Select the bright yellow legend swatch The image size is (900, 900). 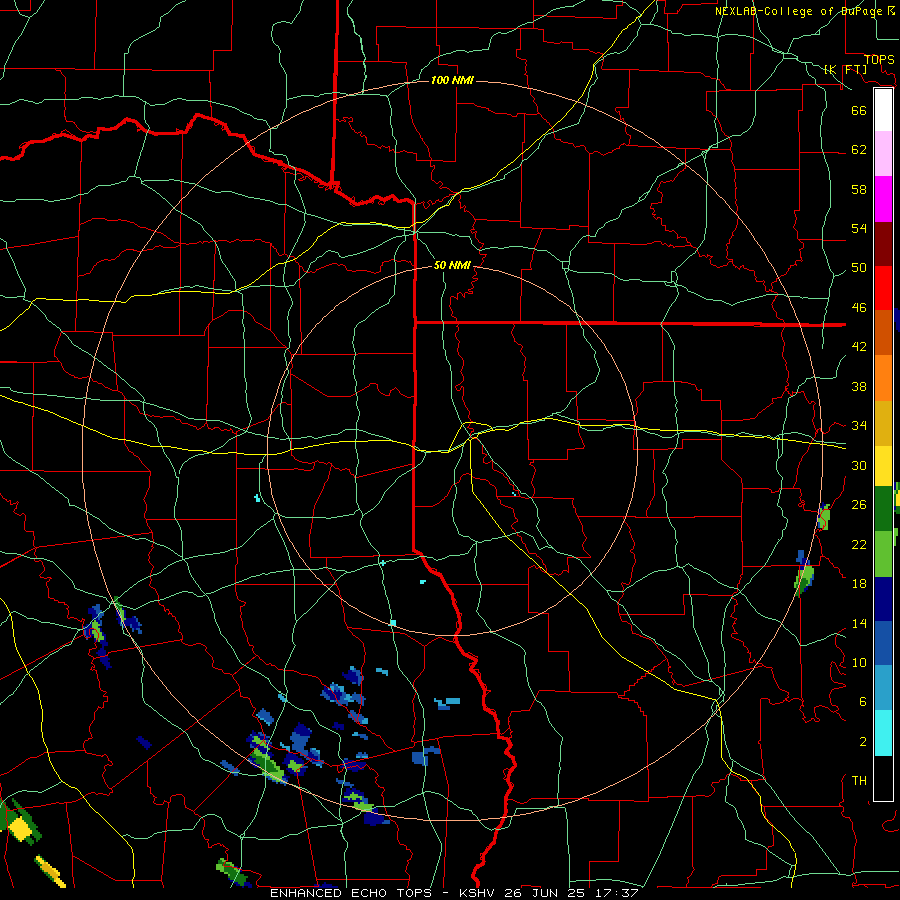883,466
